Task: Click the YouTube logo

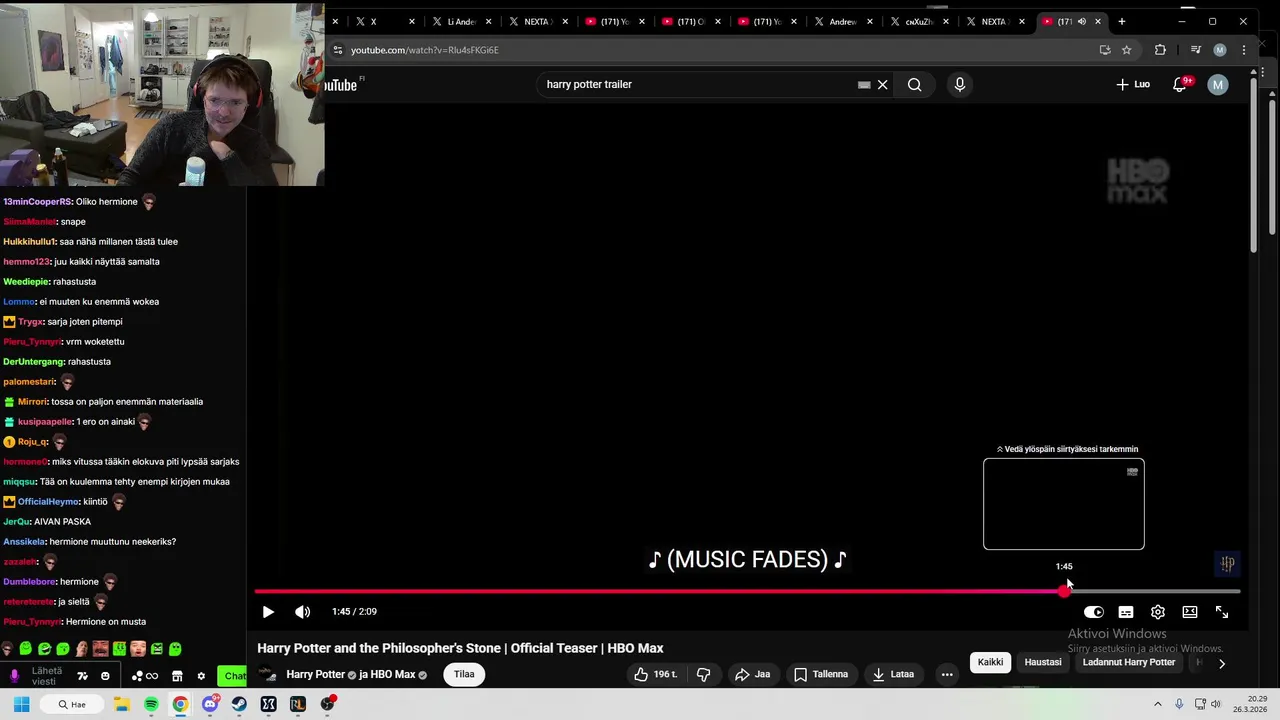Action: coord(340,85)
